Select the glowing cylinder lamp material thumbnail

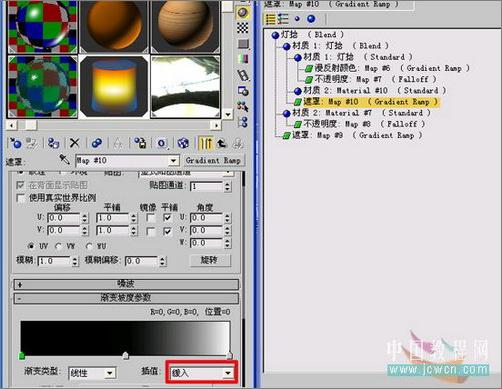[114, 86]
